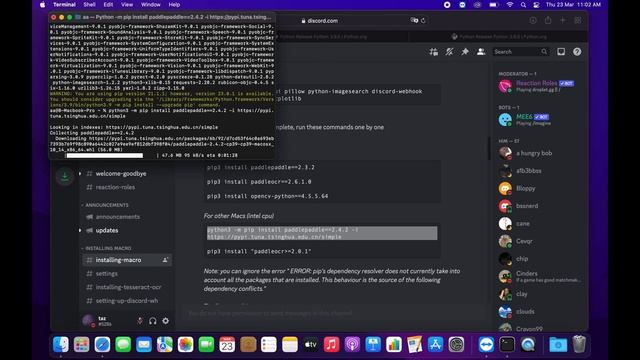Open Control Center in menu bar

tap(536, 4)
